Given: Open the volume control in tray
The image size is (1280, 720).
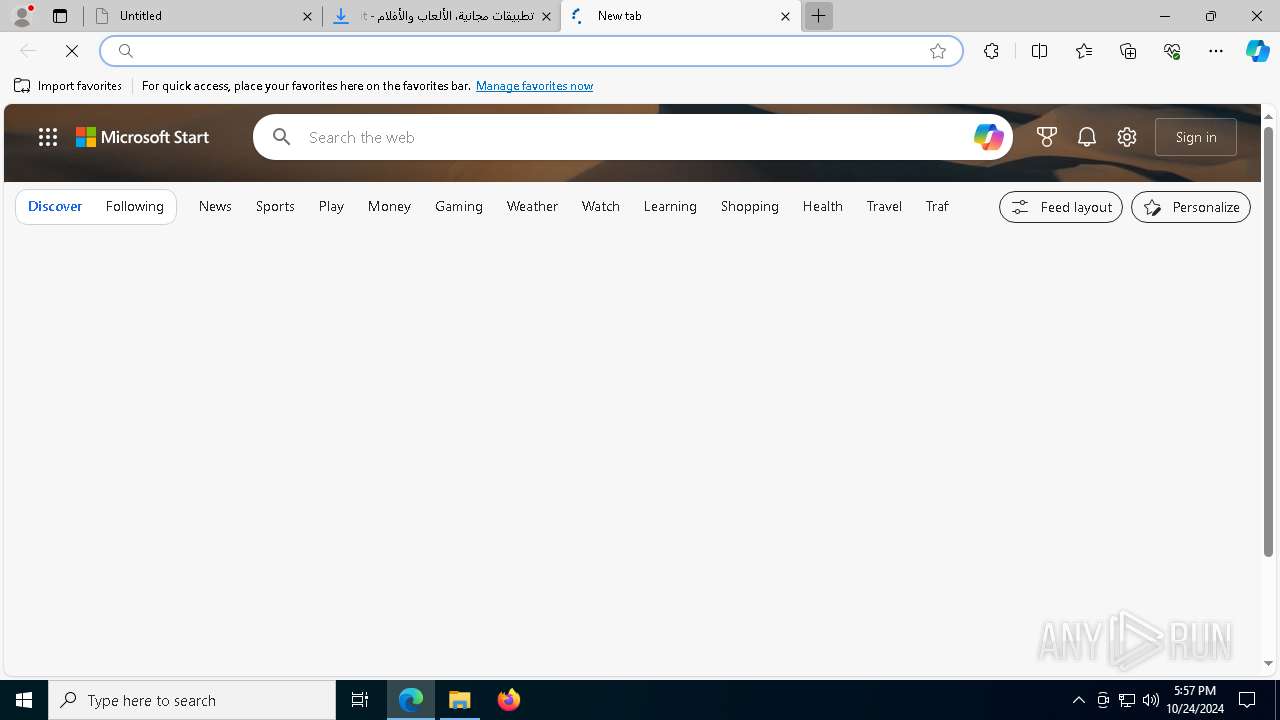Looking at the screenshot, I should click(1151, 700).
